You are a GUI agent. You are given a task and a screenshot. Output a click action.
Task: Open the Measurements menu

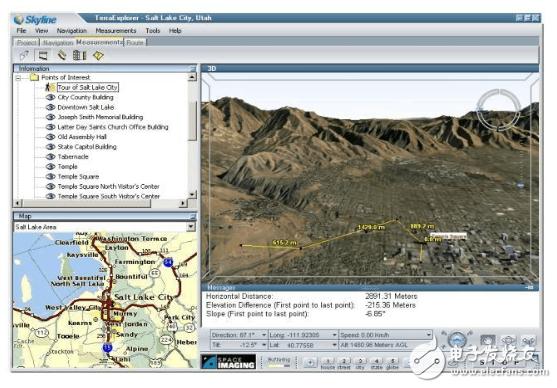(116, 31)
